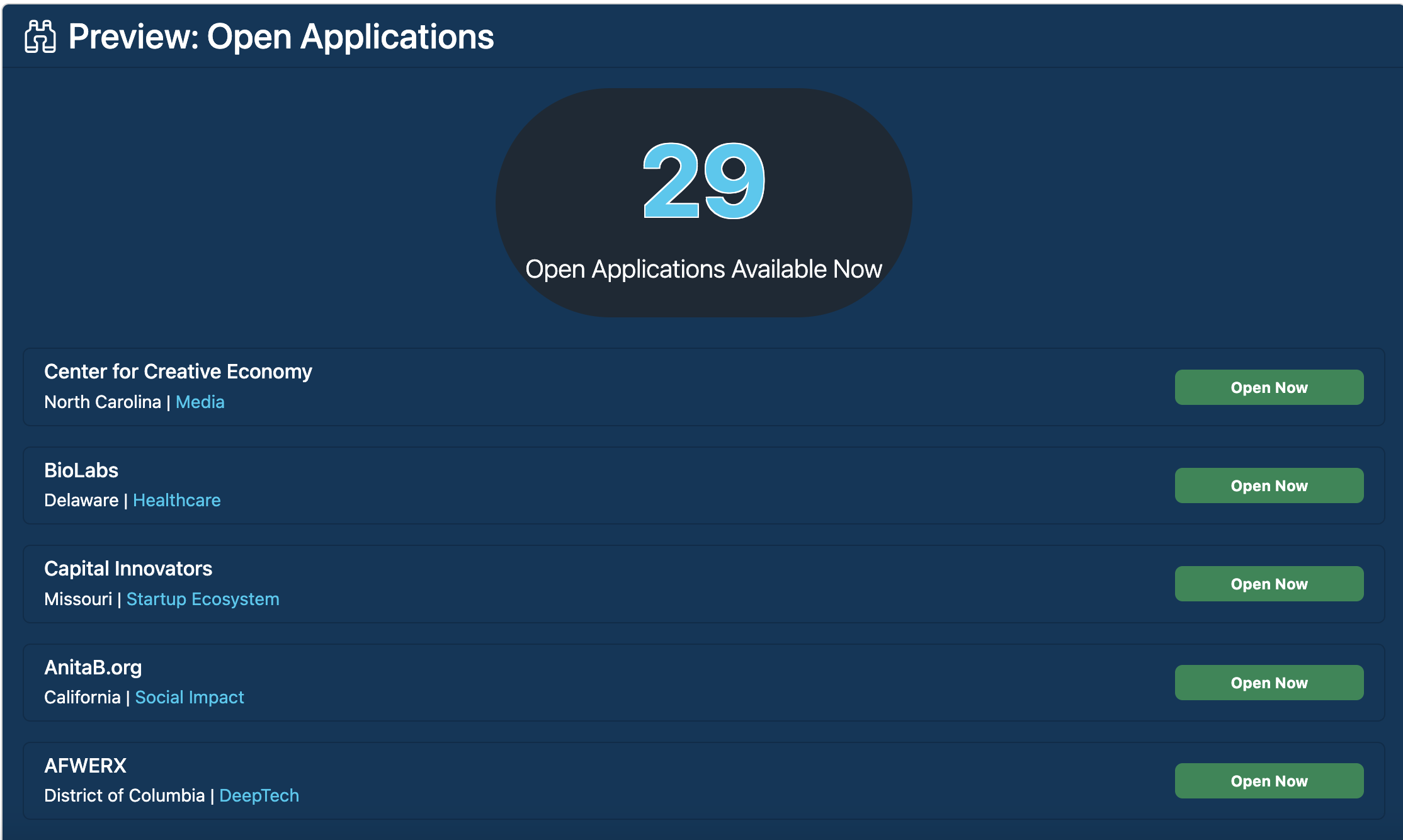Image resolution: width=1403 pixels, height=840 pixels.
Task: Click the Preview: Open Applications heading
Action: (x=281, y=37)
